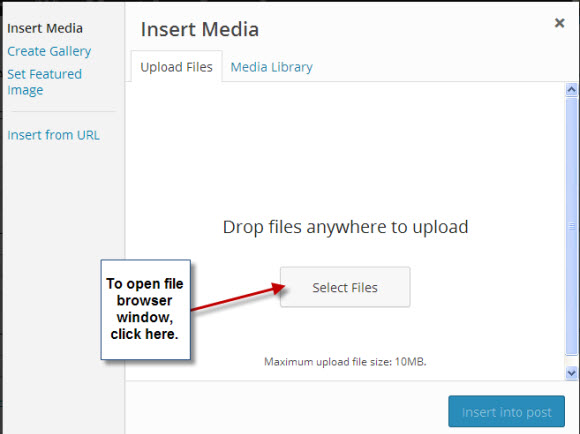Click the red arrow pointing to Select Files
Screen dimensions: 580x434
pyautogui.click(x=238, y=297)
